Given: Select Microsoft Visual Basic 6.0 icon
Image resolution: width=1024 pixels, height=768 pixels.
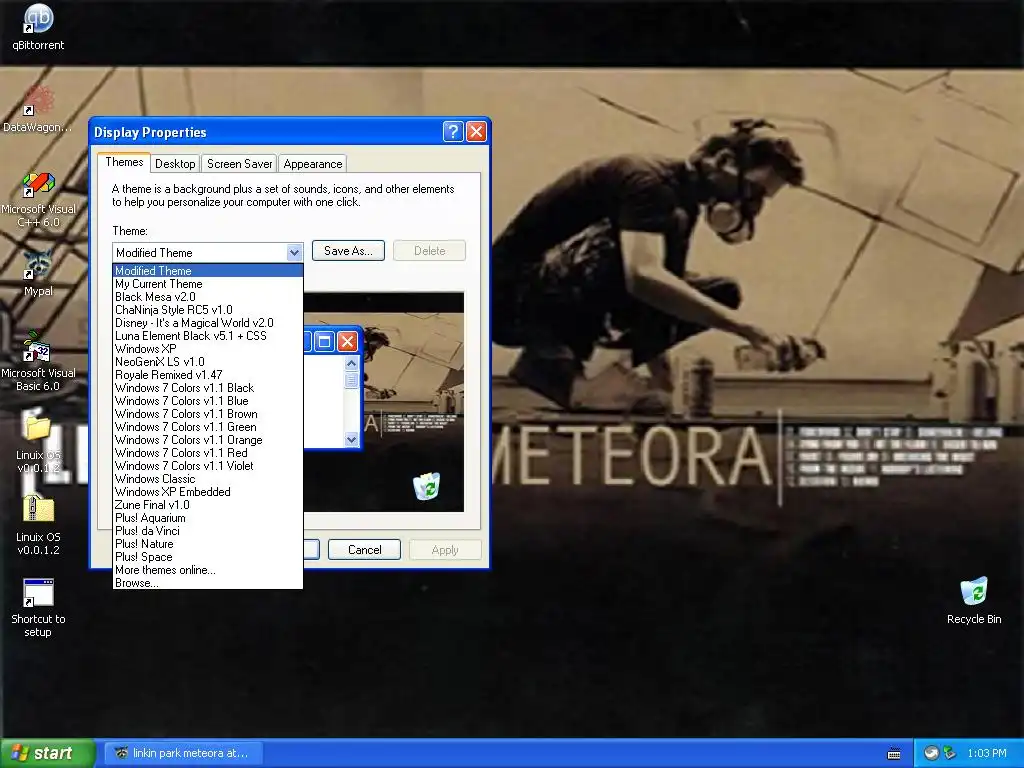Looking at the screenshot, I should tap(38, 362).
